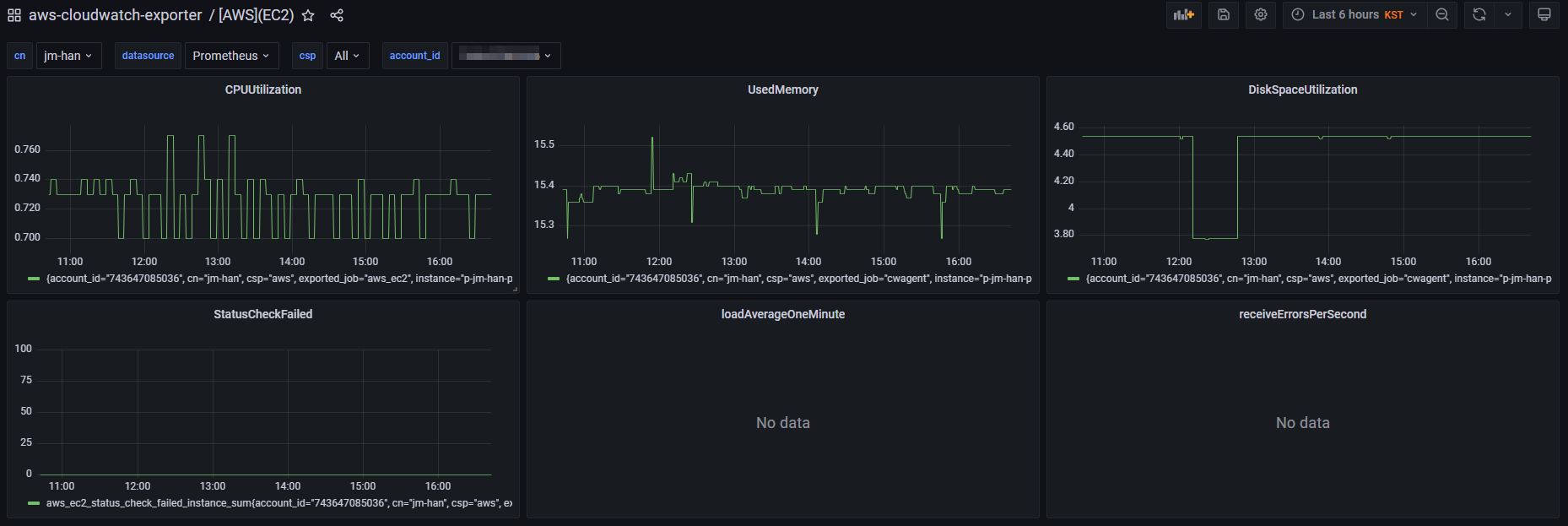Open the dashboards grid icon

tap(14, 15)
